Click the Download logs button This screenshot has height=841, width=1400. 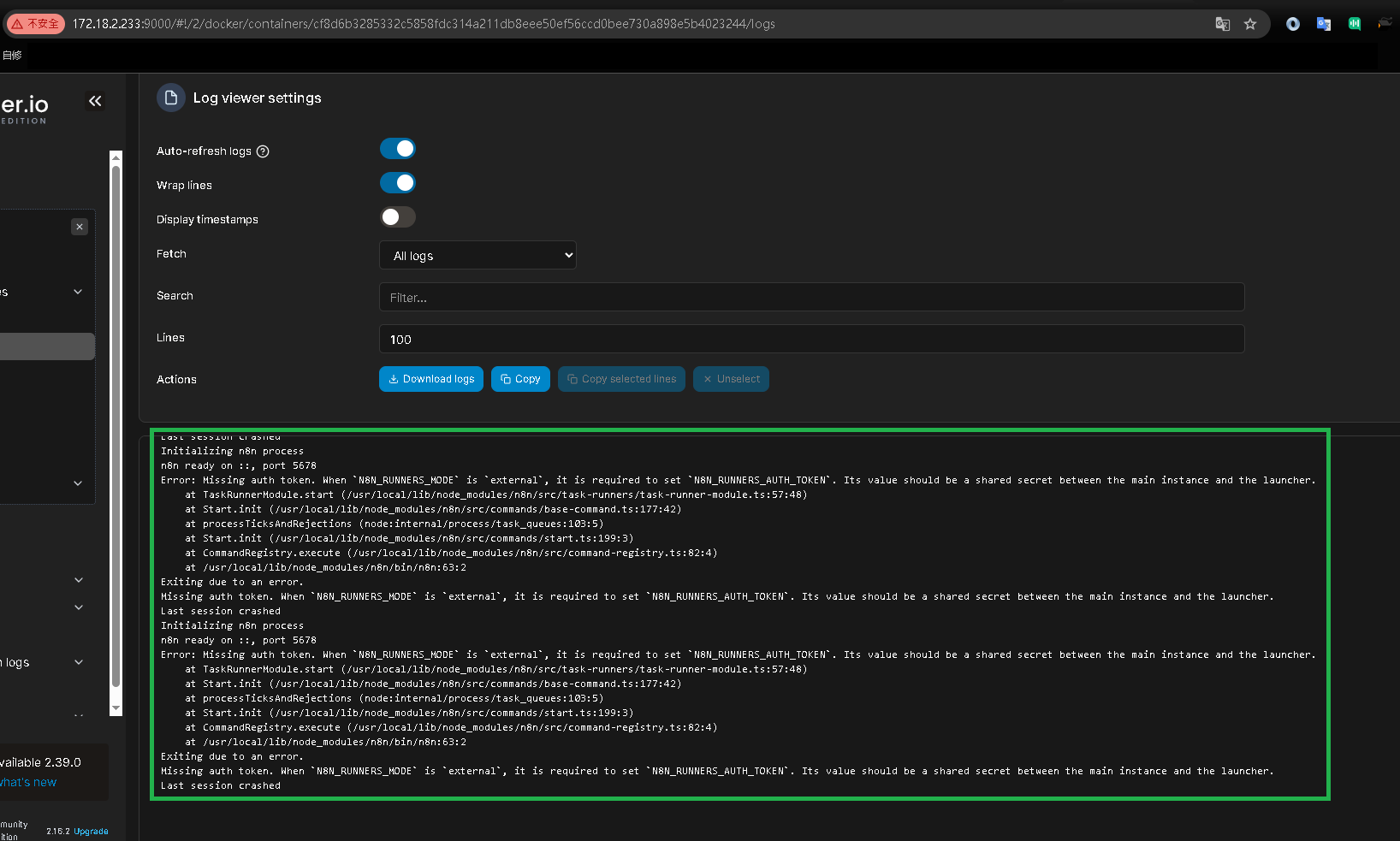431,379
